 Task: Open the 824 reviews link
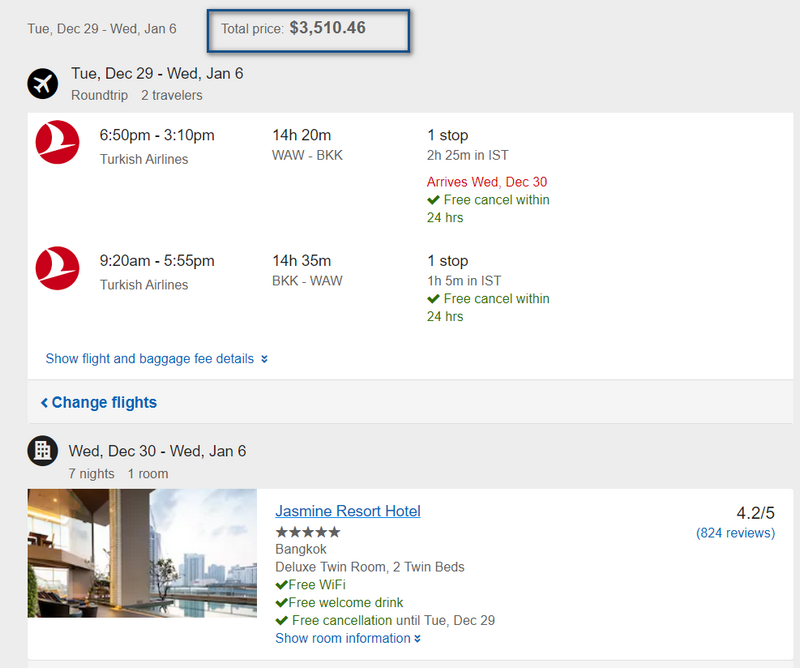point(735,533)
